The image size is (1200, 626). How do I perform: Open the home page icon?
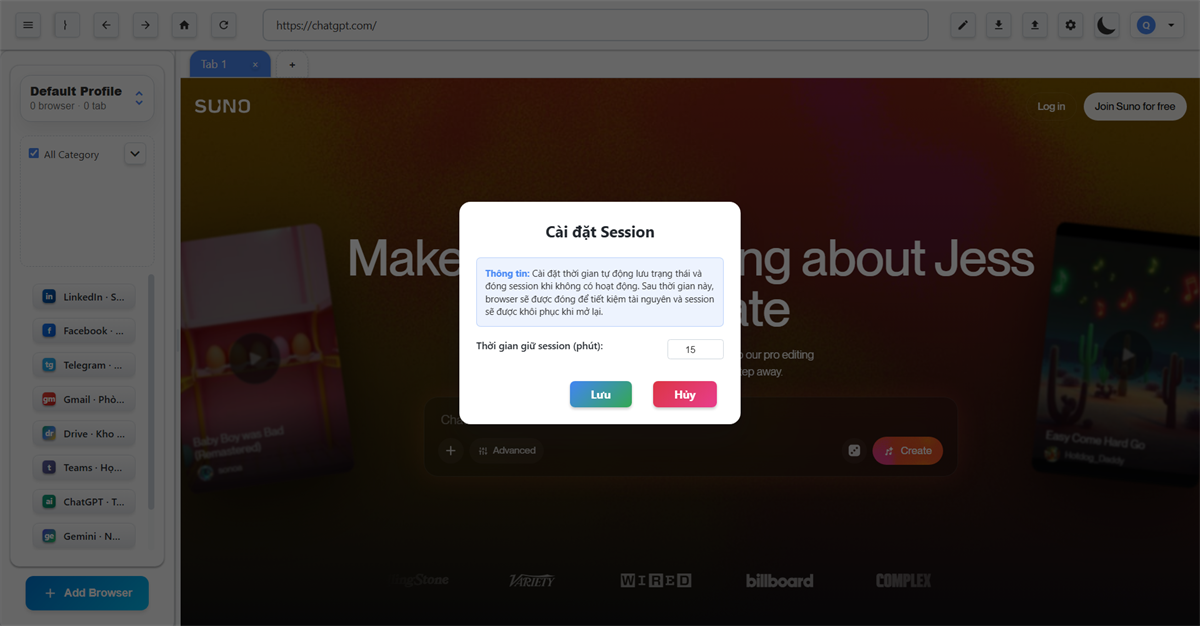[x=184, y=25]
